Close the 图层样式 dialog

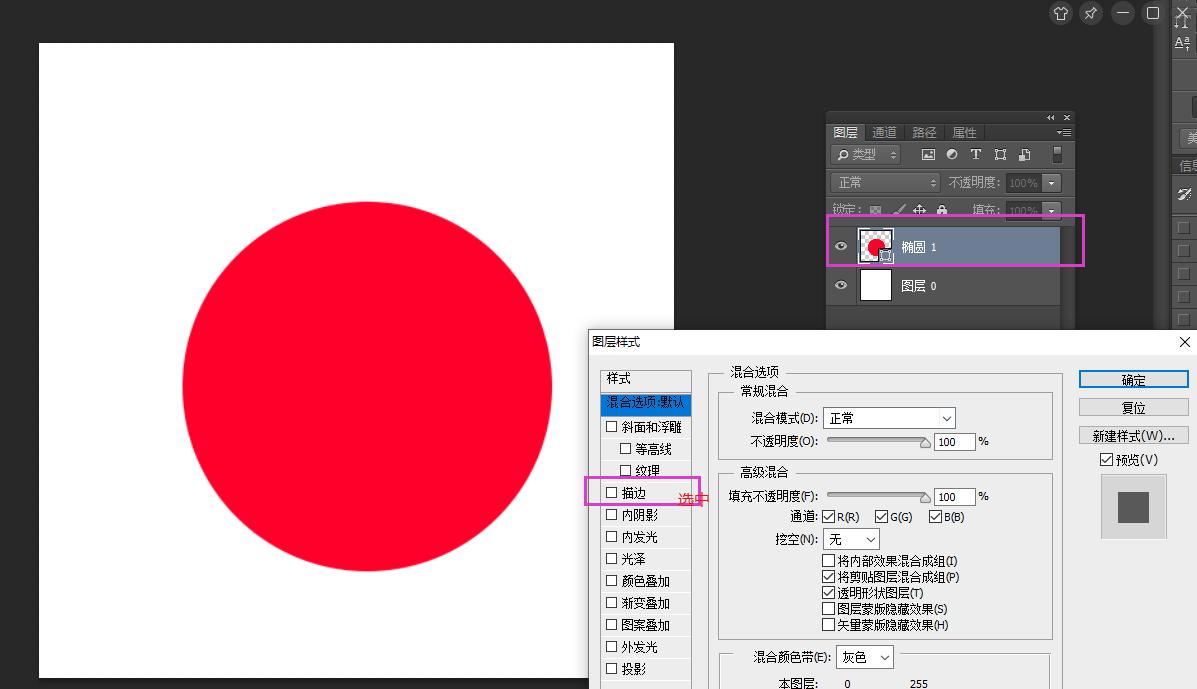[1185, 342]
